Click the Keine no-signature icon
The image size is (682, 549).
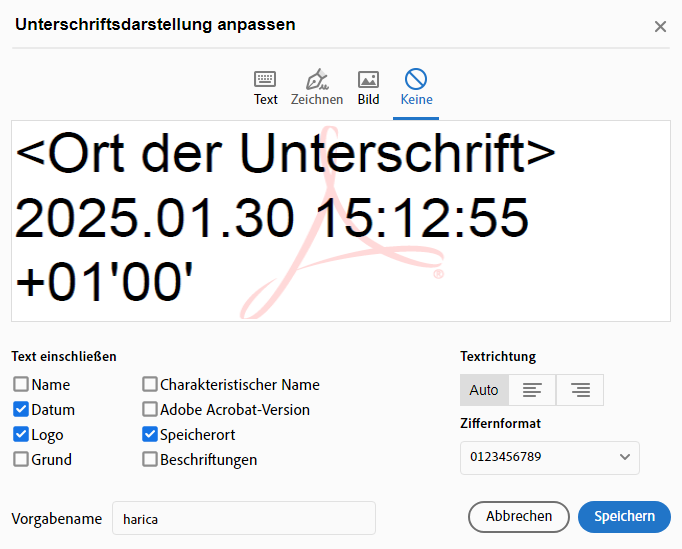(x=416, y=80)
